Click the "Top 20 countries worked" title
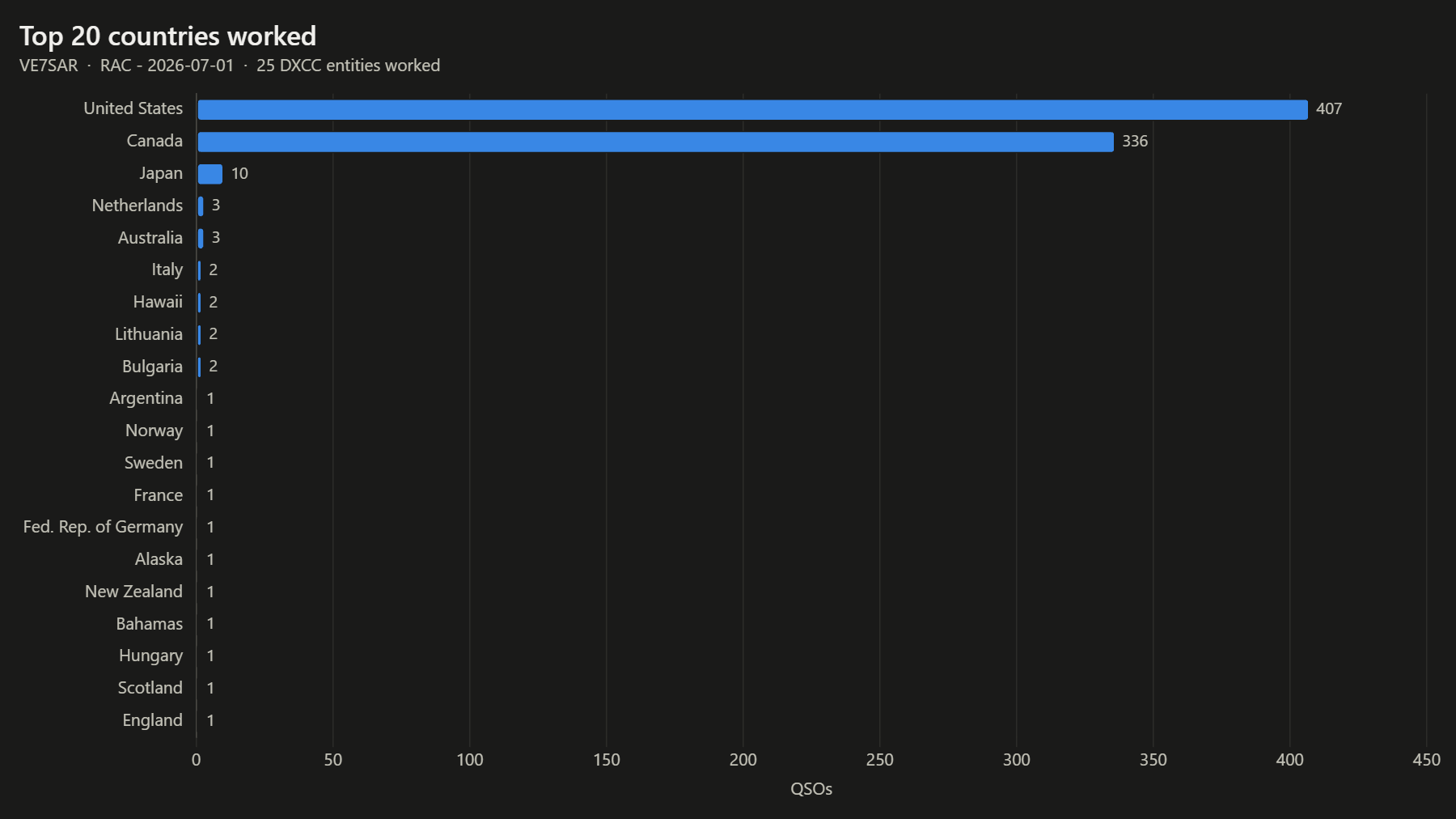This screenshot has height=819, width=1456. (167, 36)
